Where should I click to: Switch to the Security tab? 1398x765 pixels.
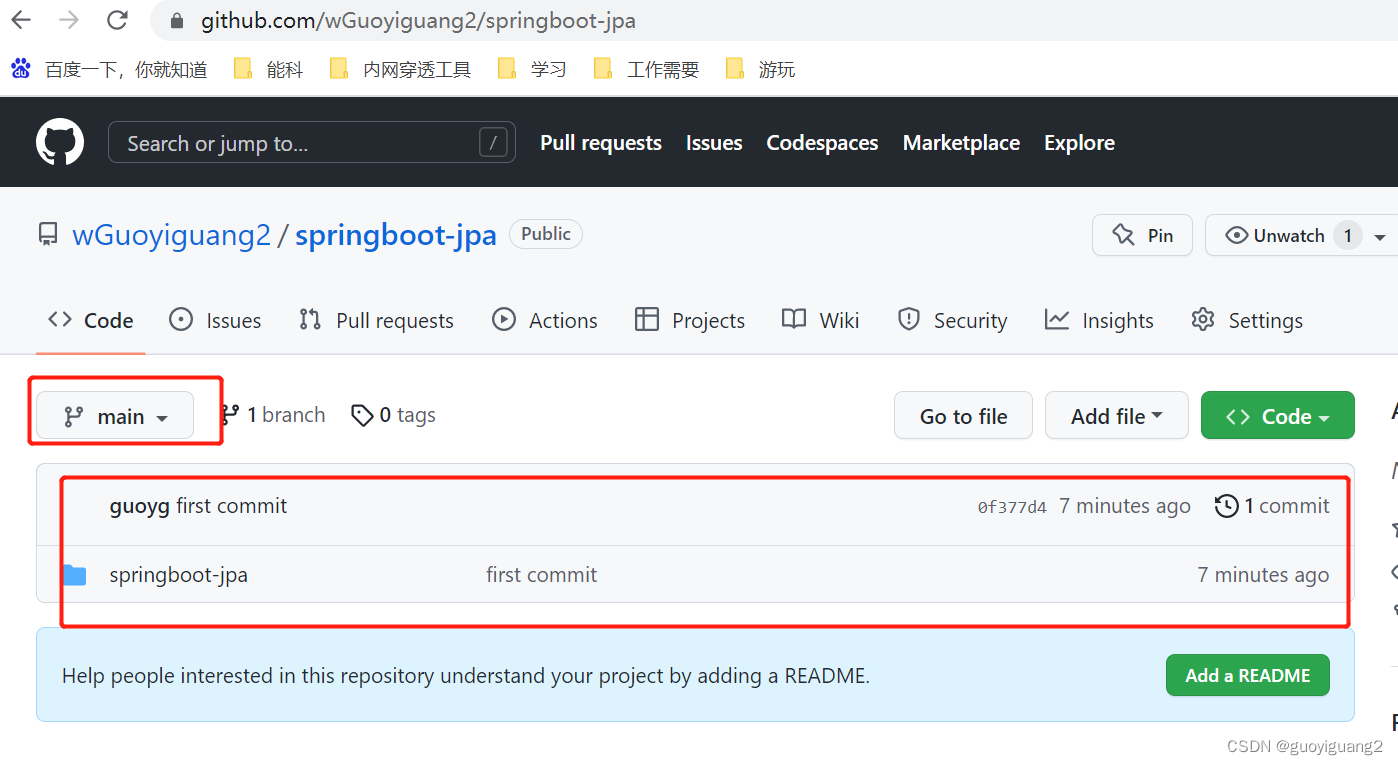click(952, 320)
